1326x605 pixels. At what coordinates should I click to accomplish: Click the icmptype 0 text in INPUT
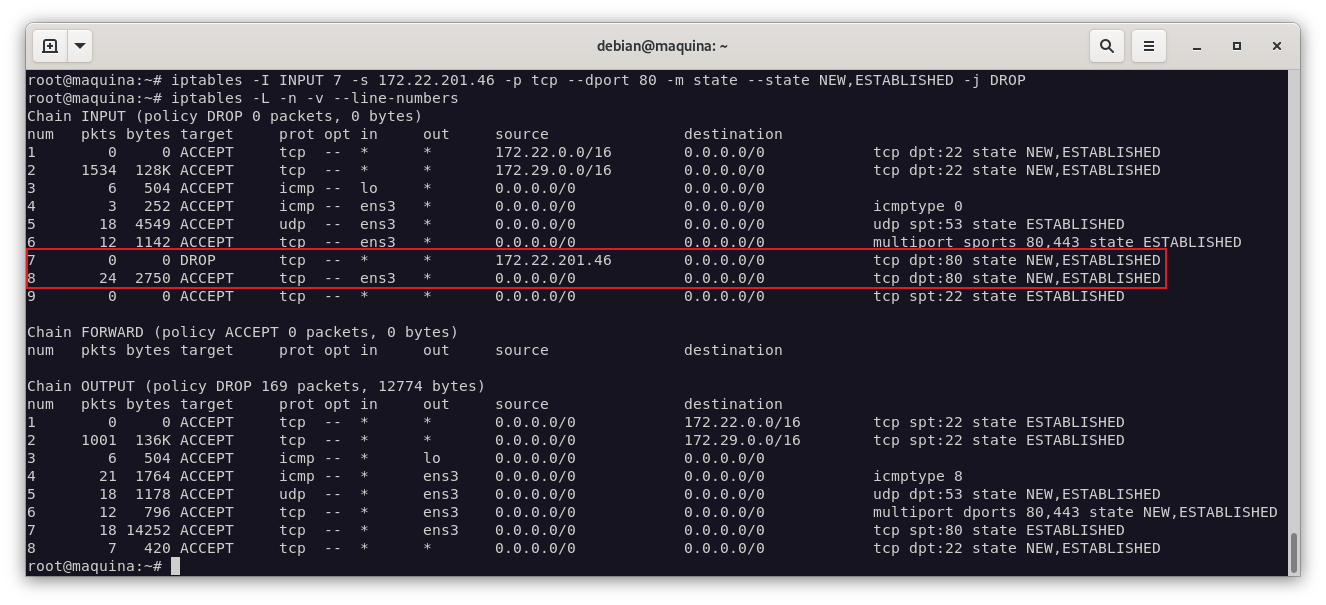tap(917, 206)
